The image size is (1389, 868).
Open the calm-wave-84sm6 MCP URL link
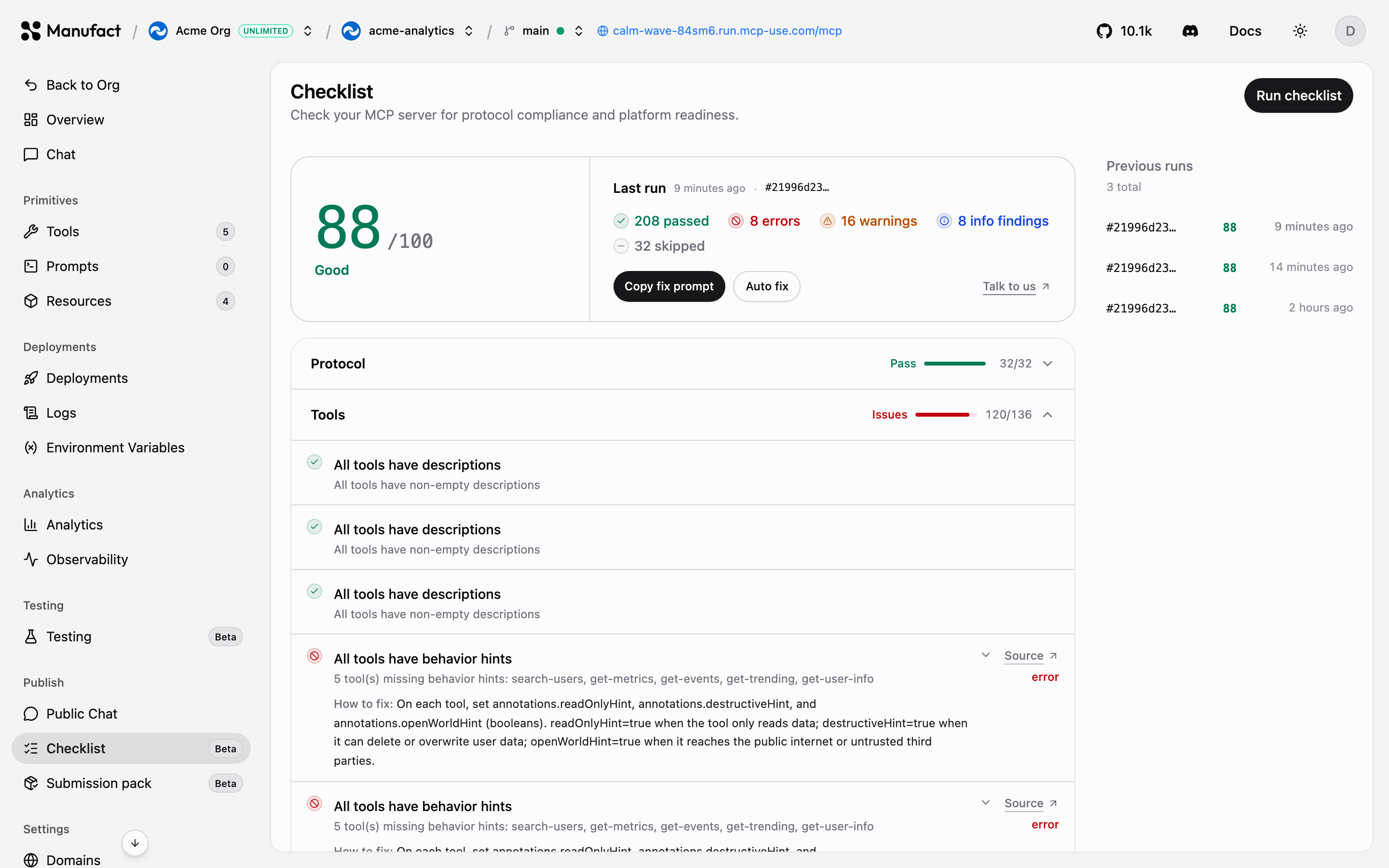click(x=727, y=31)
